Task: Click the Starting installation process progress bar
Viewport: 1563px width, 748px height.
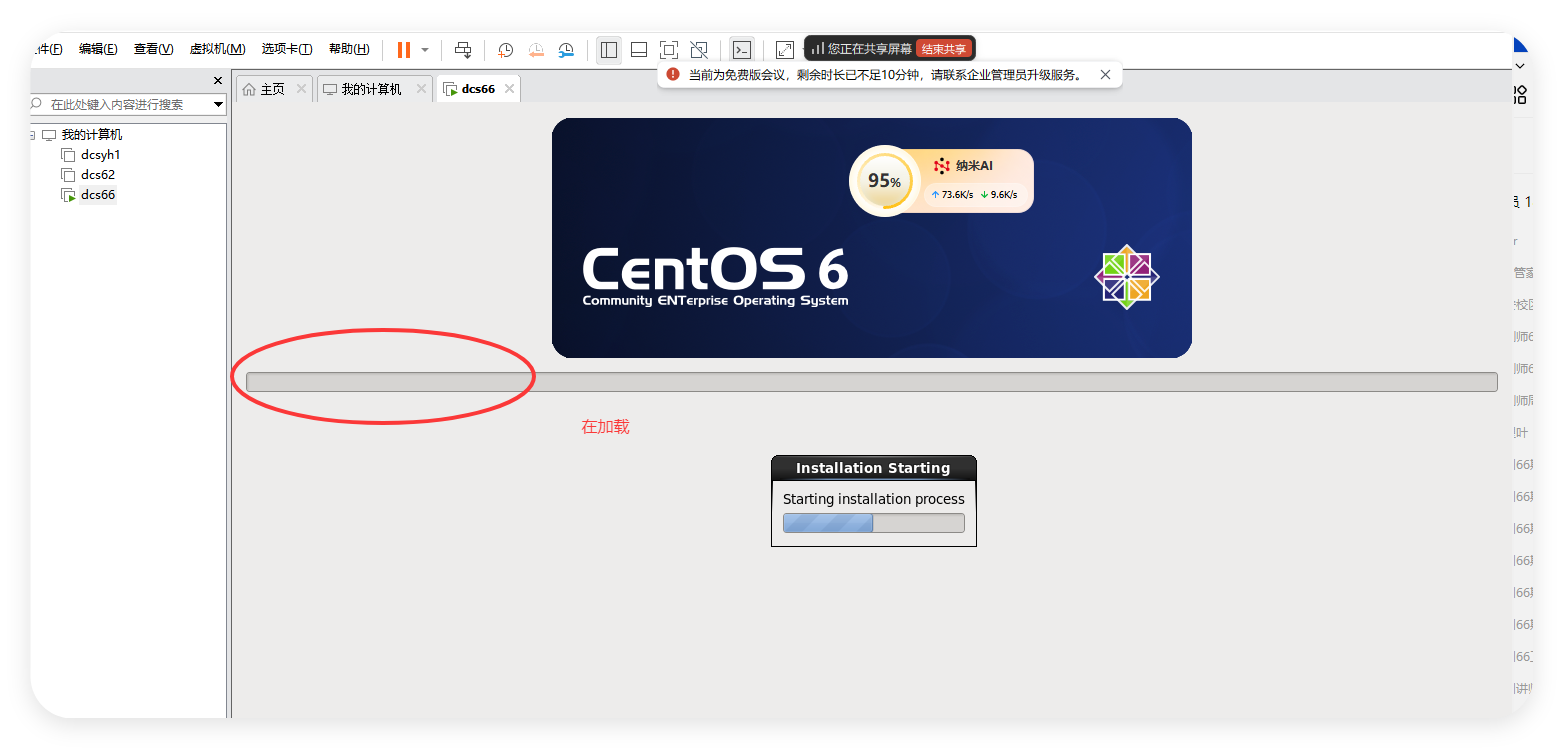Action: point(873,523)
